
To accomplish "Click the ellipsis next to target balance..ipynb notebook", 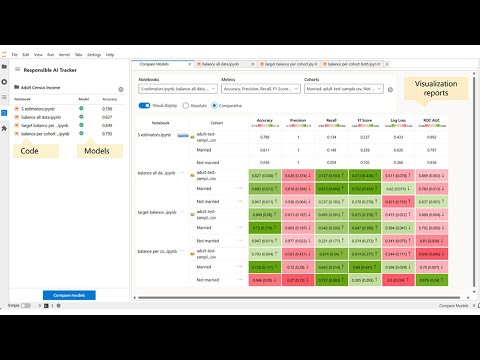I will click(x=182, y=212).
